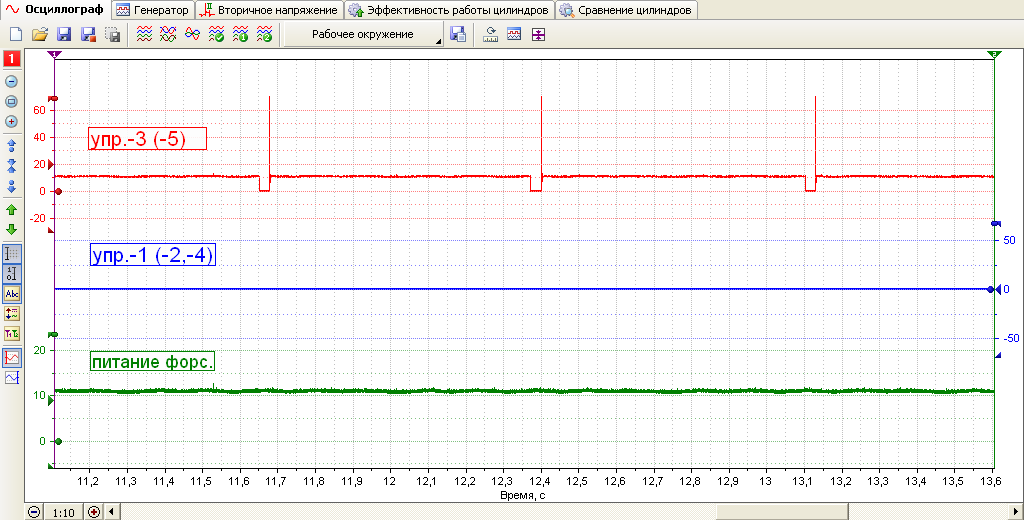Click the green upper range flag above 20

54,334
